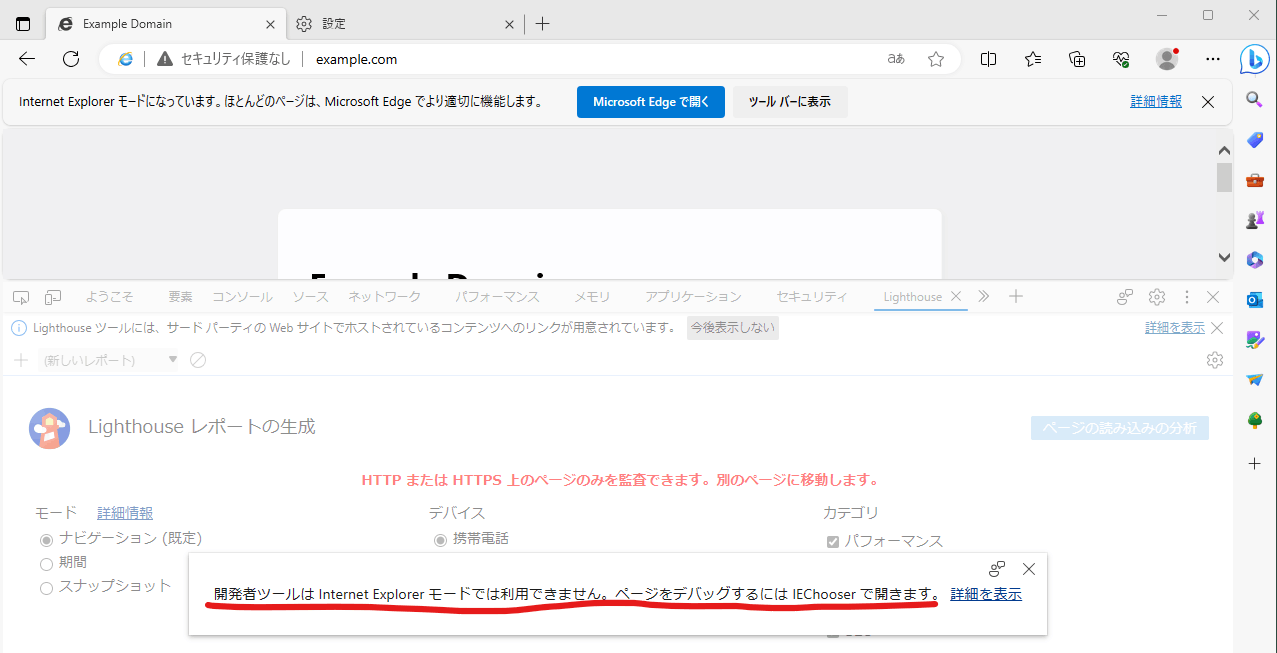Click ツール バーに表示 button

pyautogui.click(x=790, y=102)
